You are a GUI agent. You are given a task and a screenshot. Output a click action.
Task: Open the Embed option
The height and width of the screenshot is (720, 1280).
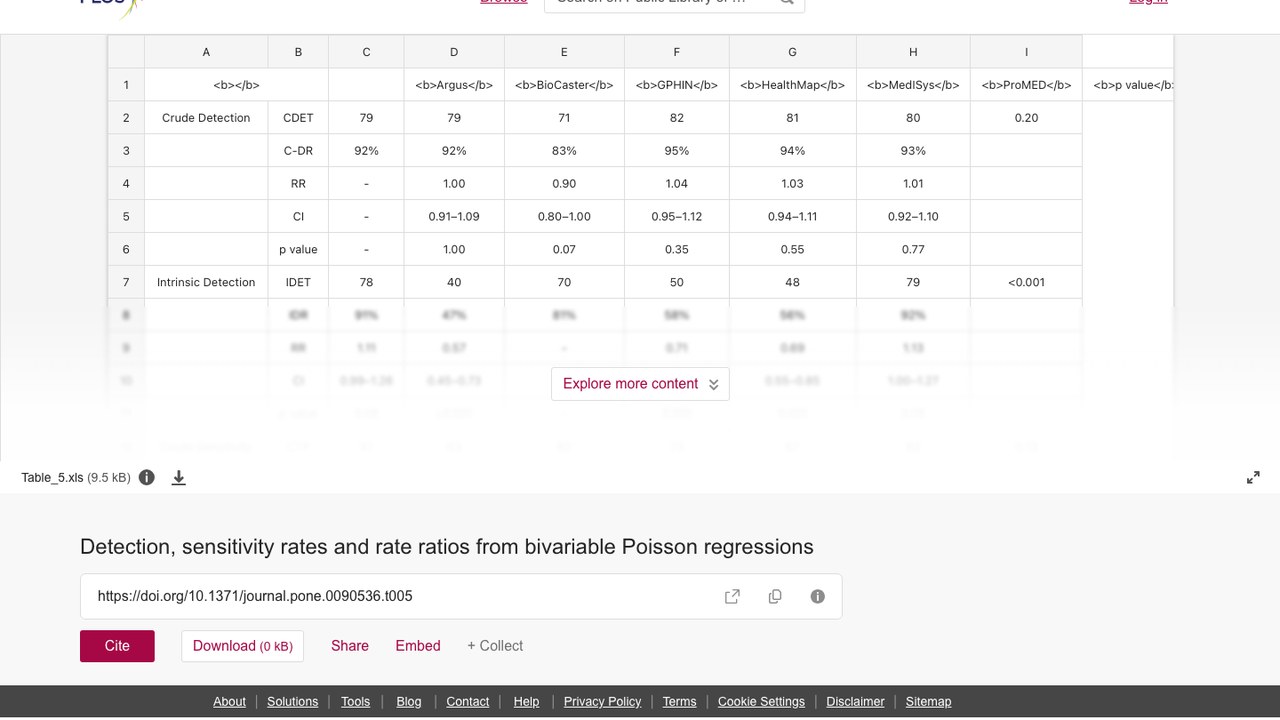point(418,646)
